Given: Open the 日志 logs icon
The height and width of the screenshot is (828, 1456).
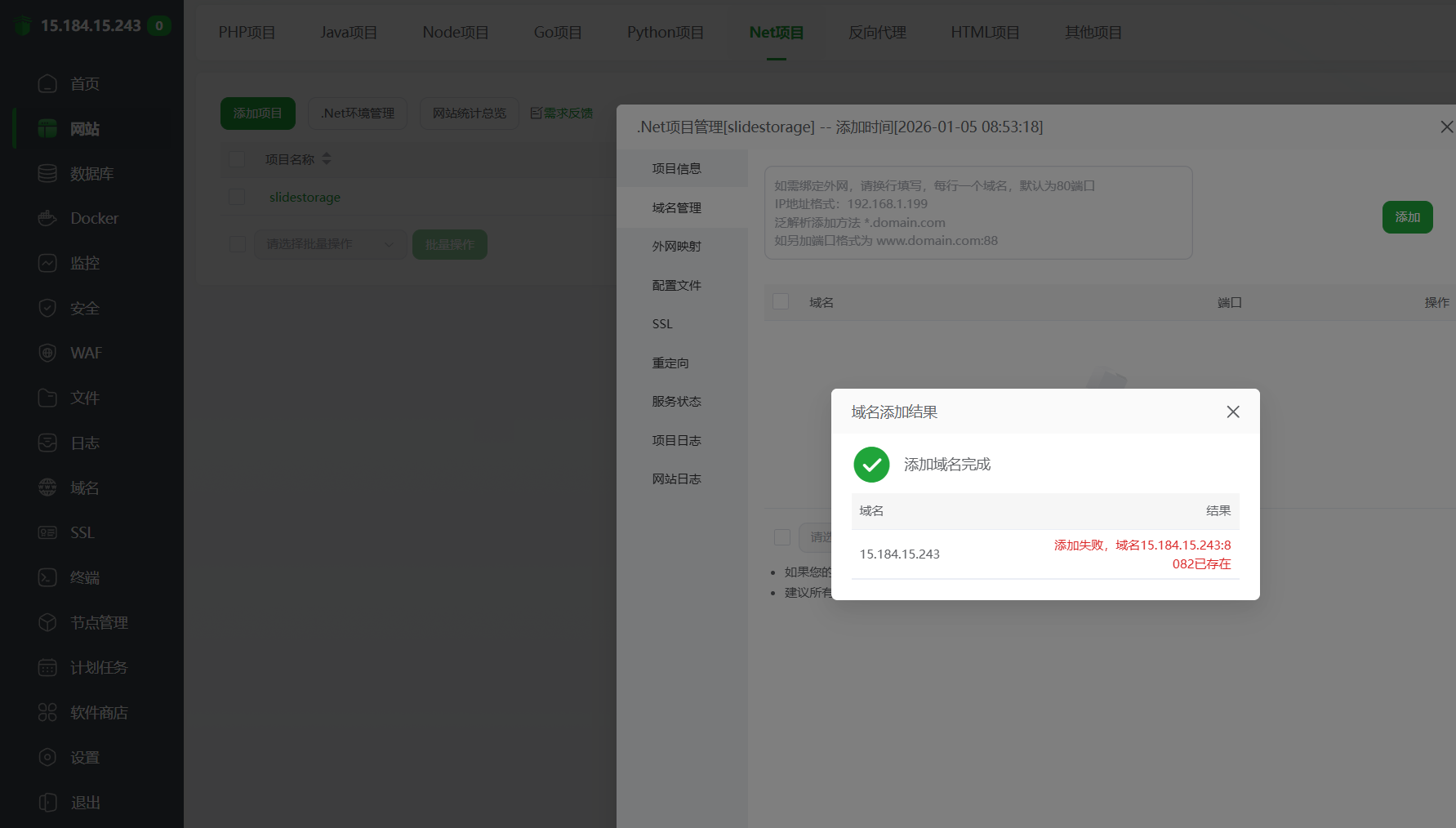Looking at the screenshot, I should (x=47, y=443).
